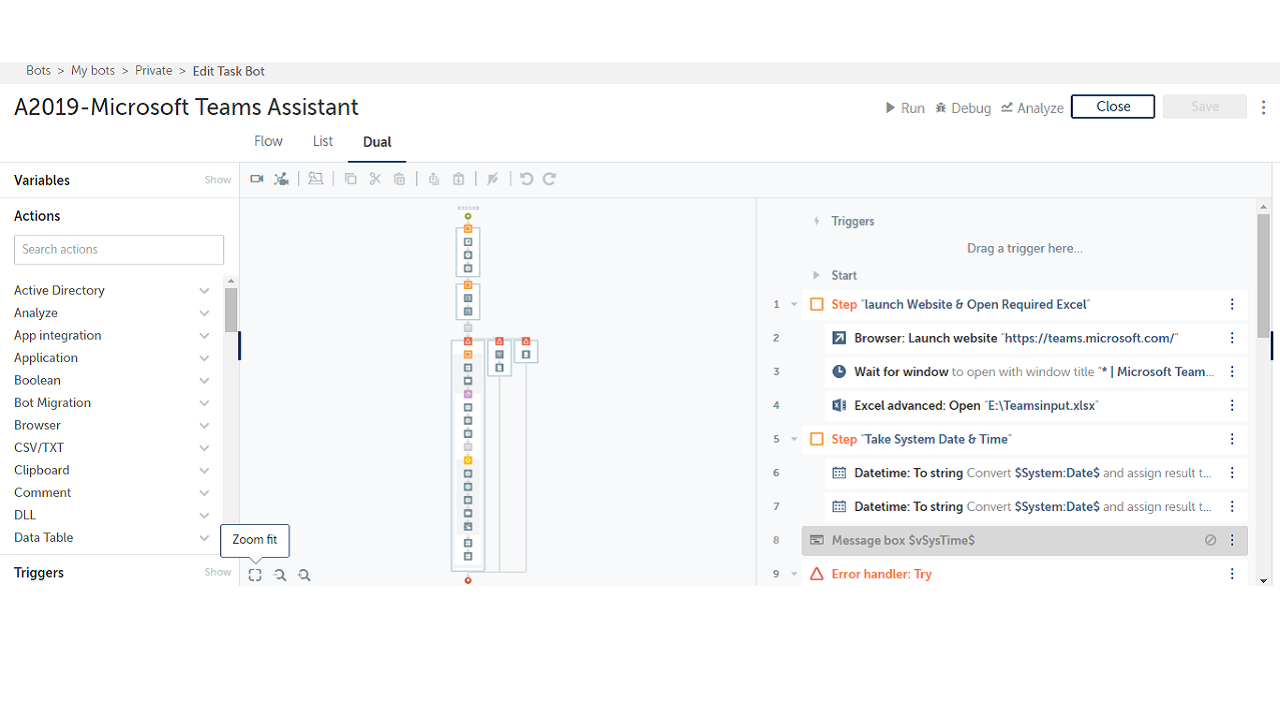Collapse the 'Take System Date & Time' step

[794, 439]
